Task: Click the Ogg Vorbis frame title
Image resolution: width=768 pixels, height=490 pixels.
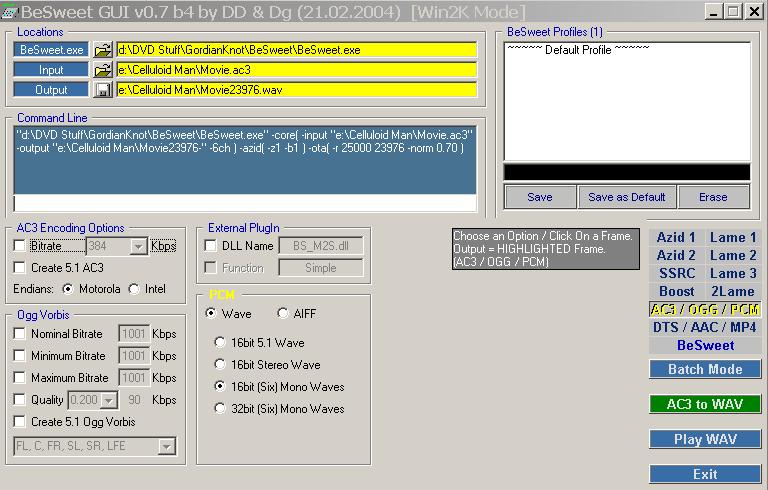Action: click(44, 315)
